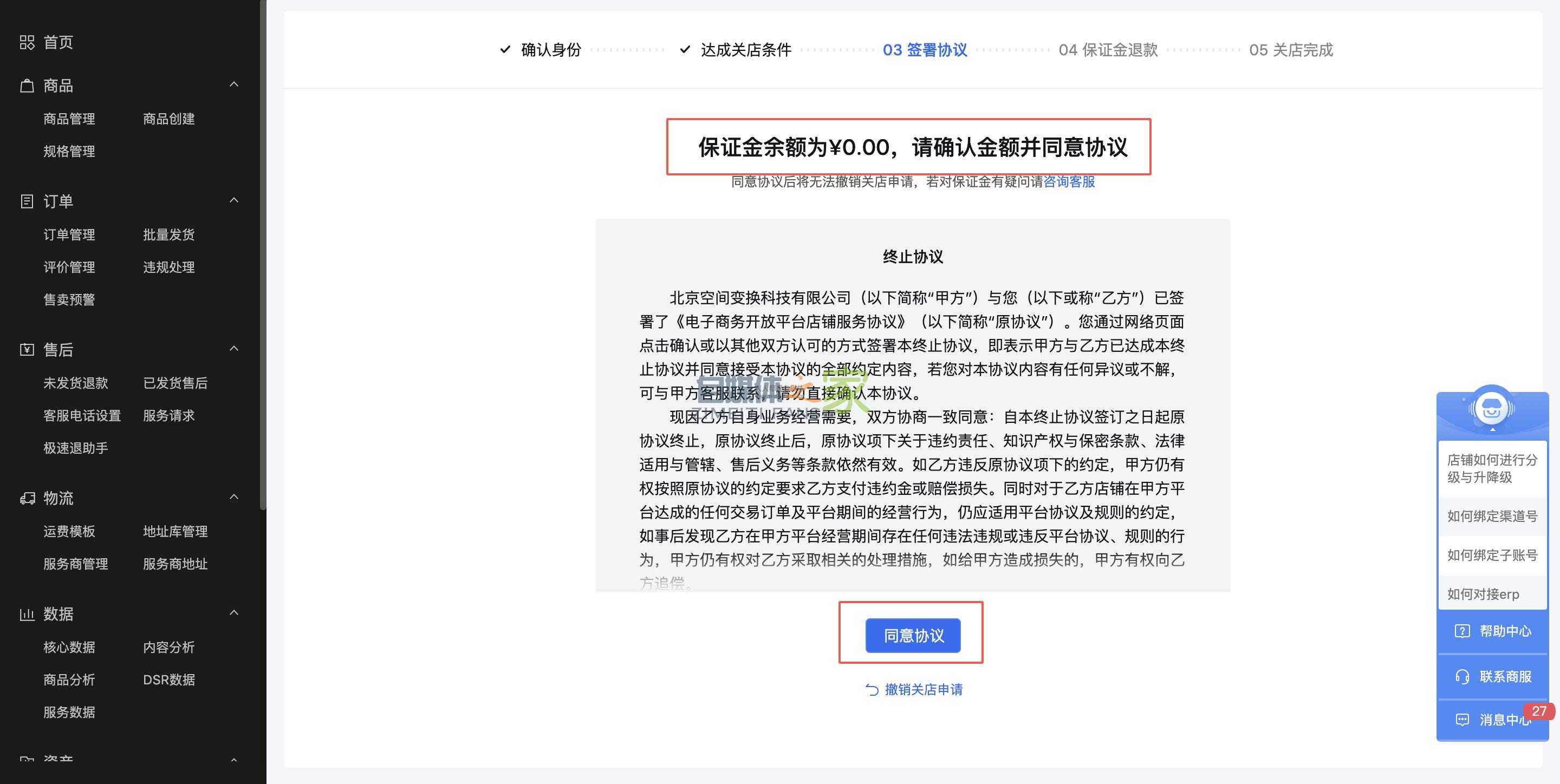Collapse the 商品 section chevron
This screenshot has height=784, width=1560.
click(235, 85)
